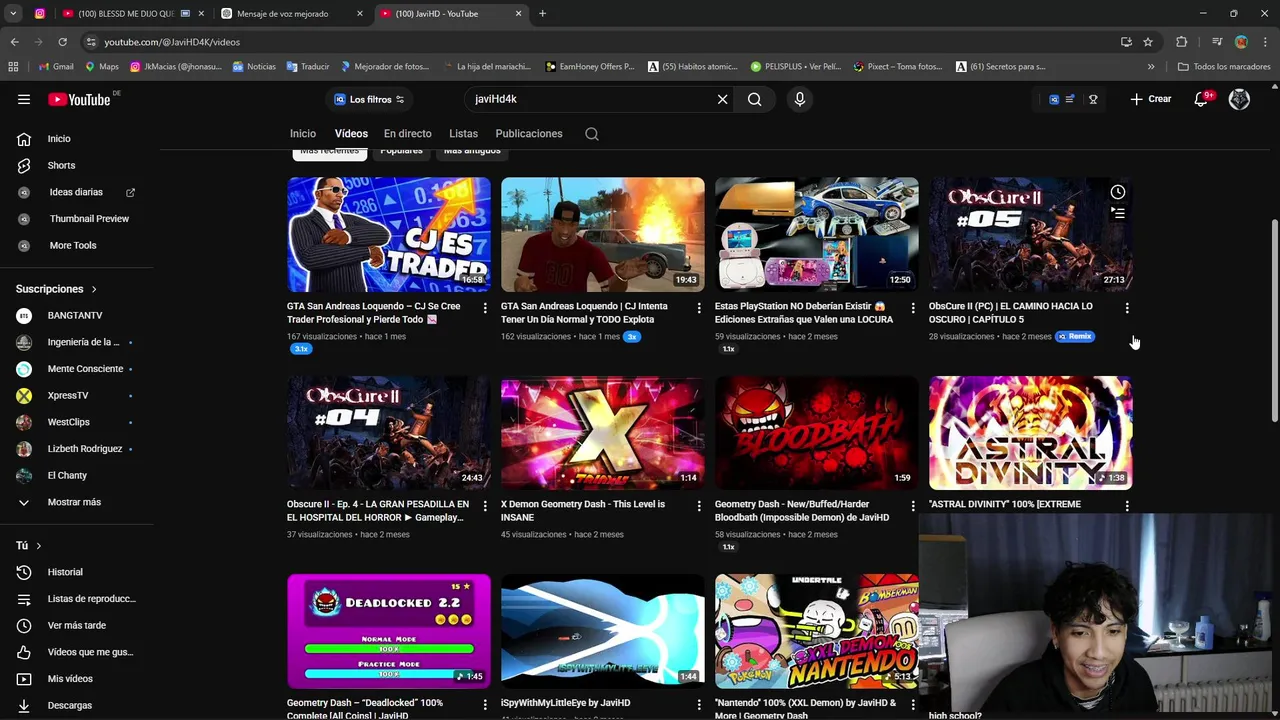Open the Chrome profile avatar
1280x720 pixels.
[x=1241, y=42]
